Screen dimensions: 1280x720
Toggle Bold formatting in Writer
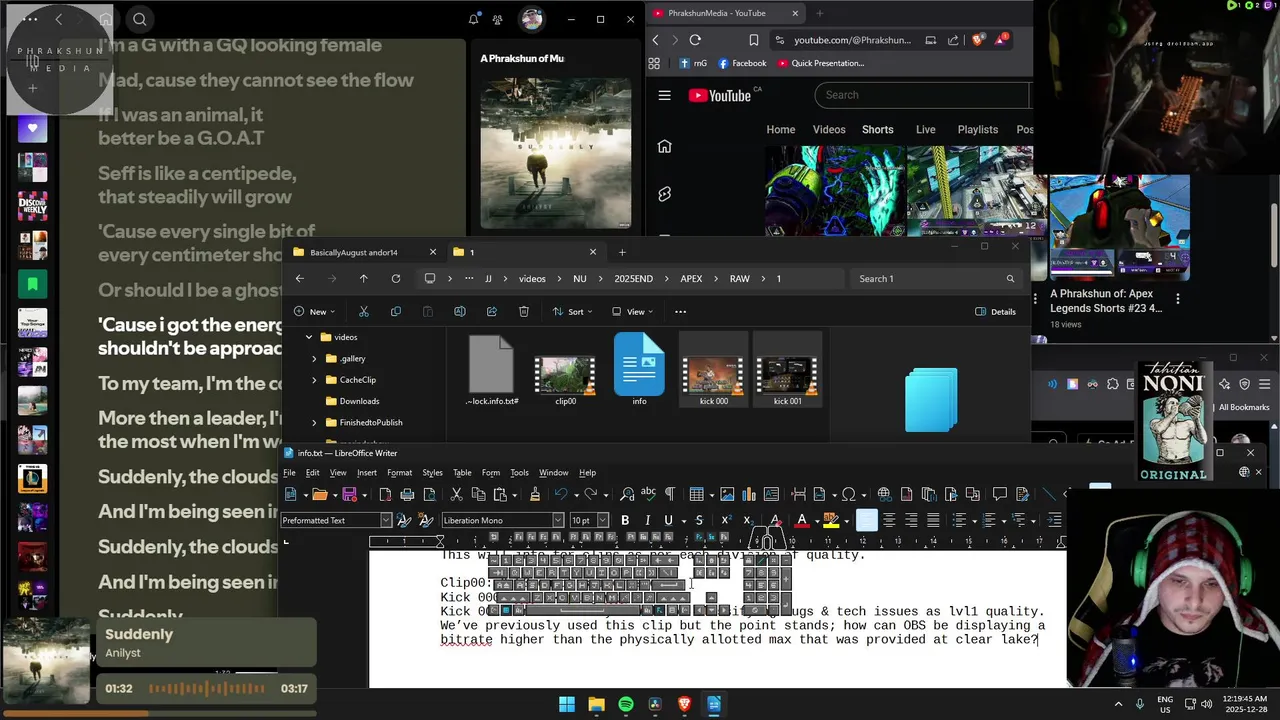(x=625, y=520)
